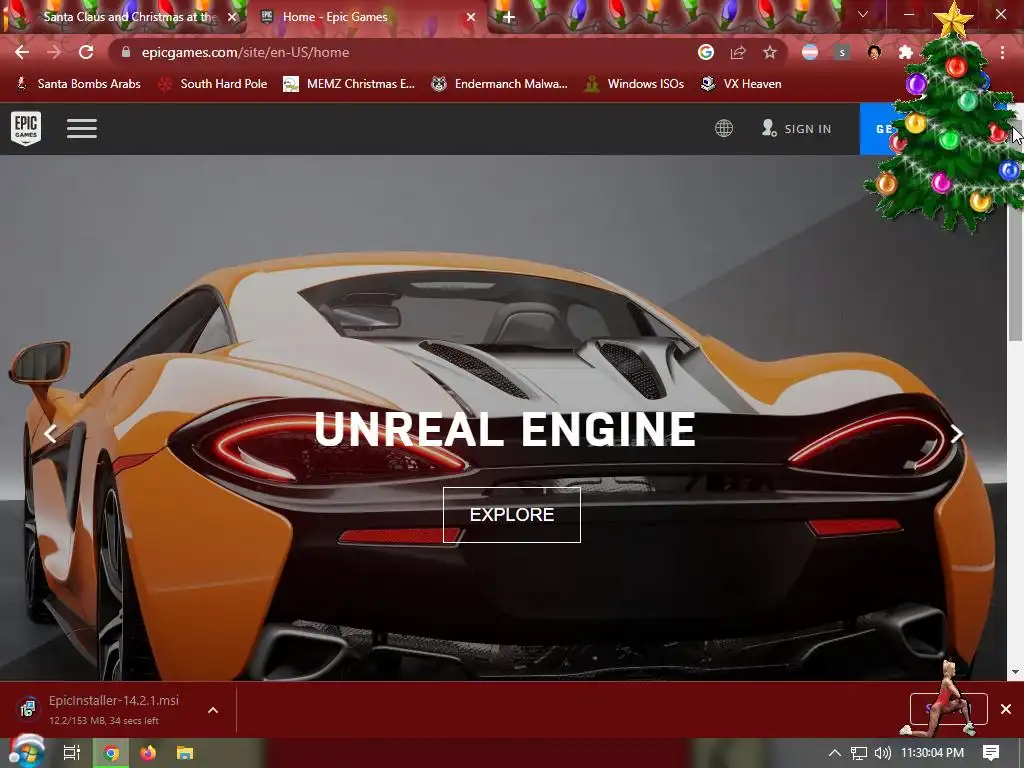1024x768 pixels.
Task: Close the Santa Claus and Christmas tab
Action: pos(232,17)
